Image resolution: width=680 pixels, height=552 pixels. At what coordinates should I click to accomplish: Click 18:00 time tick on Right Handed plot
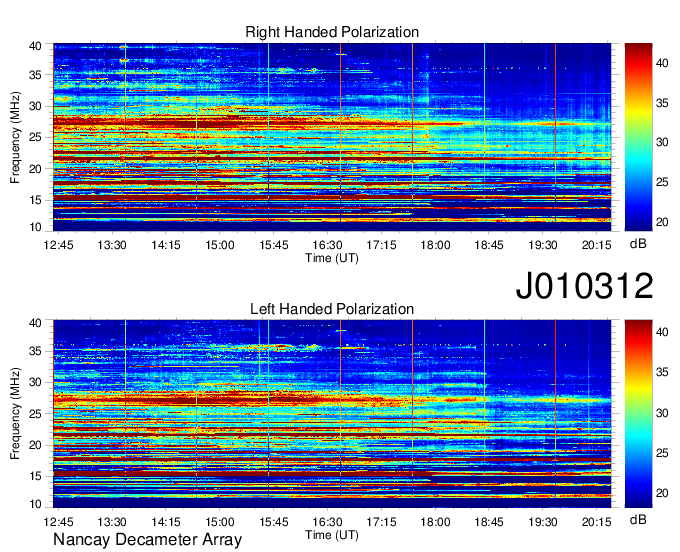tap(435, 245)
